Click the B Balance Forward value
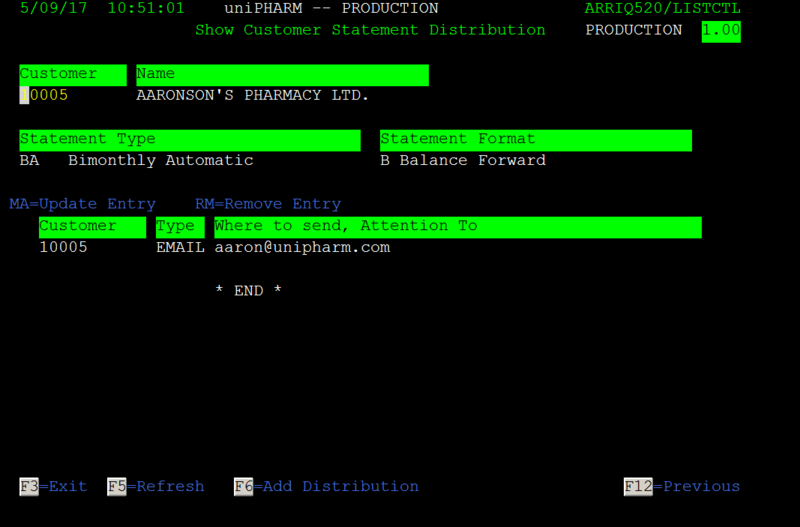Screen dimensions: 800x527 [x=463, y=160]
